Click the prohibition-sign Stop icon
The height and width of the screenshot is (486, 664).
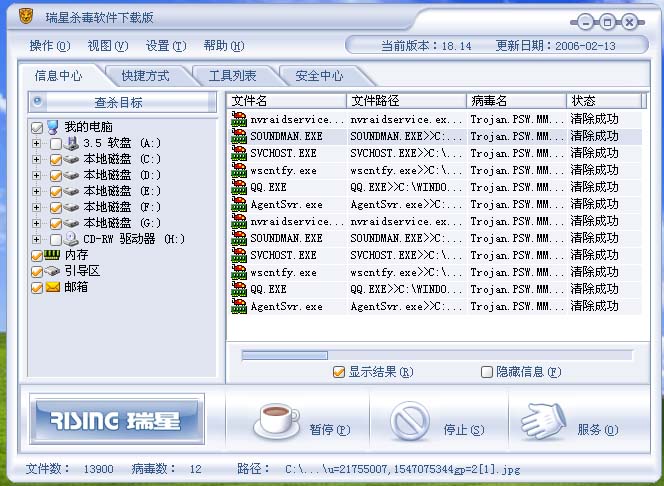409,421
